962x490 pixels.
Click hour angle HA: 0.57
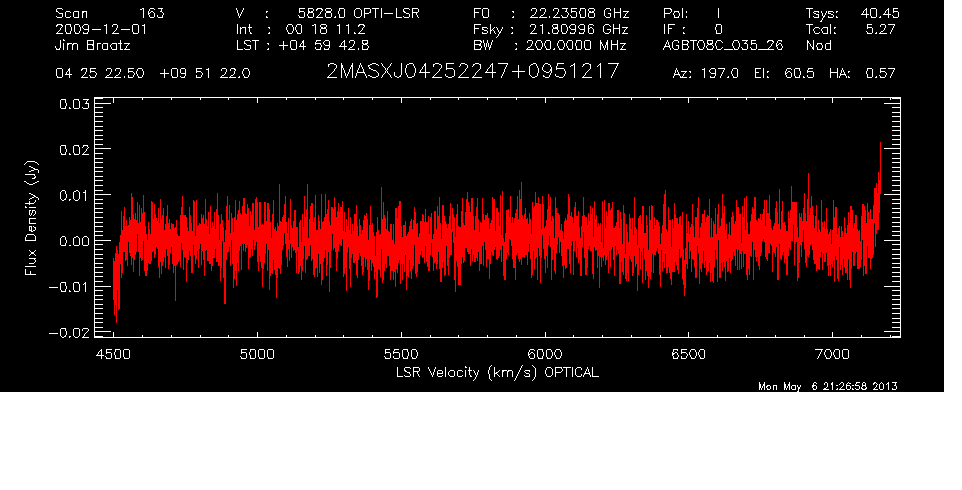tap(862, 74)
